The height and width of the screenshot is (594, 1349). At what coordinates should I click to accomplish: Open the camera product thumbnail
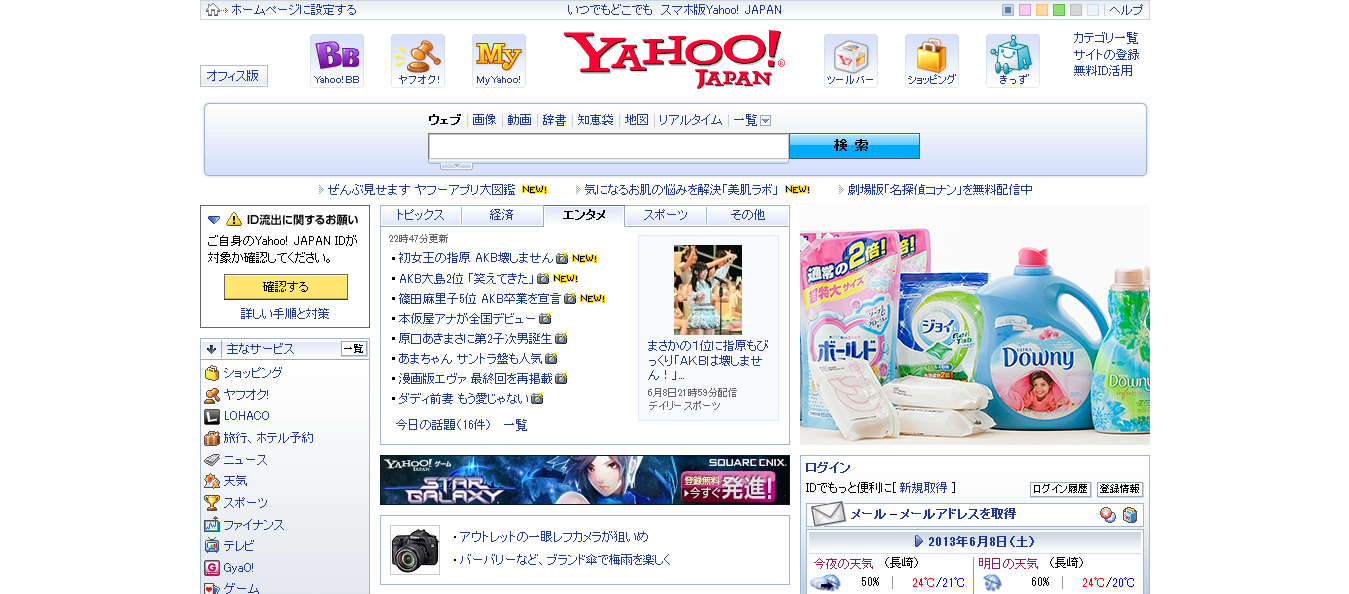415,550
